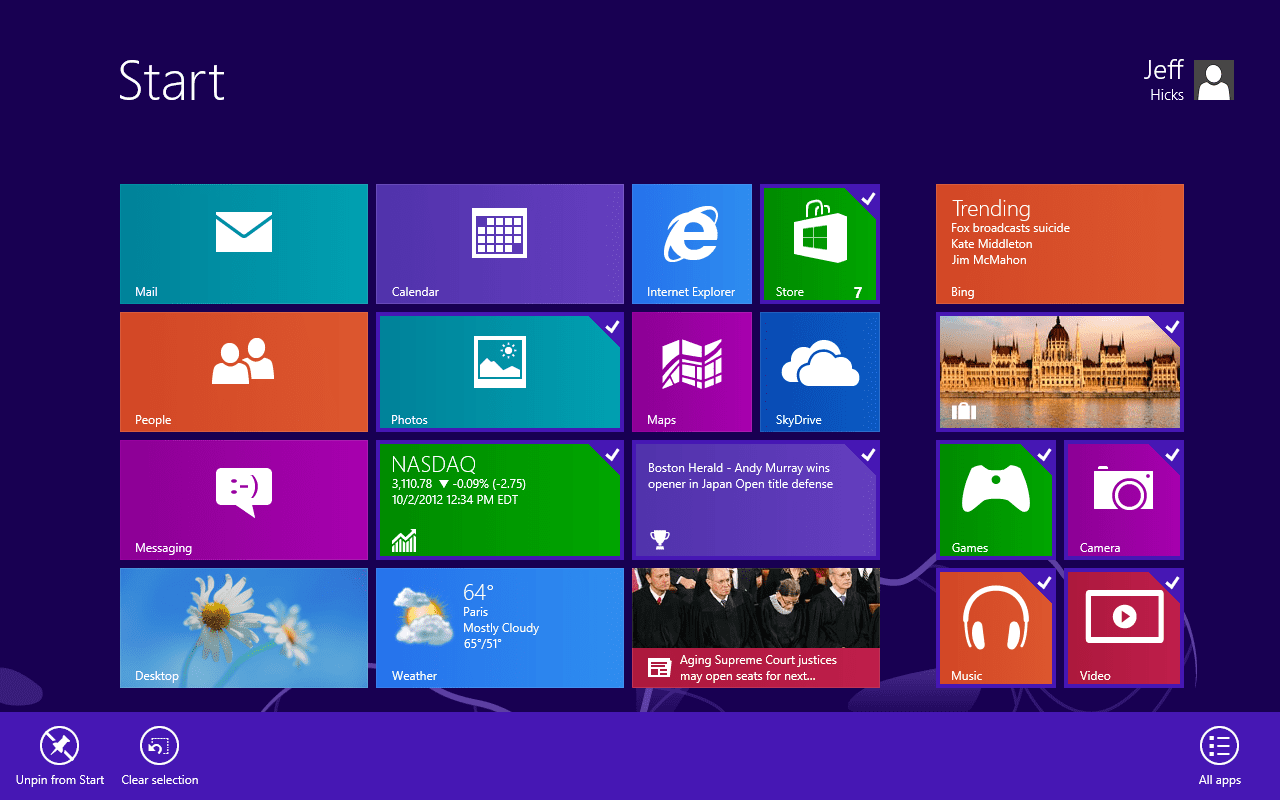The height and width of the screenshot is (800, 1280).
Task: Click the Clear selection icon
Action: [159, 746]
